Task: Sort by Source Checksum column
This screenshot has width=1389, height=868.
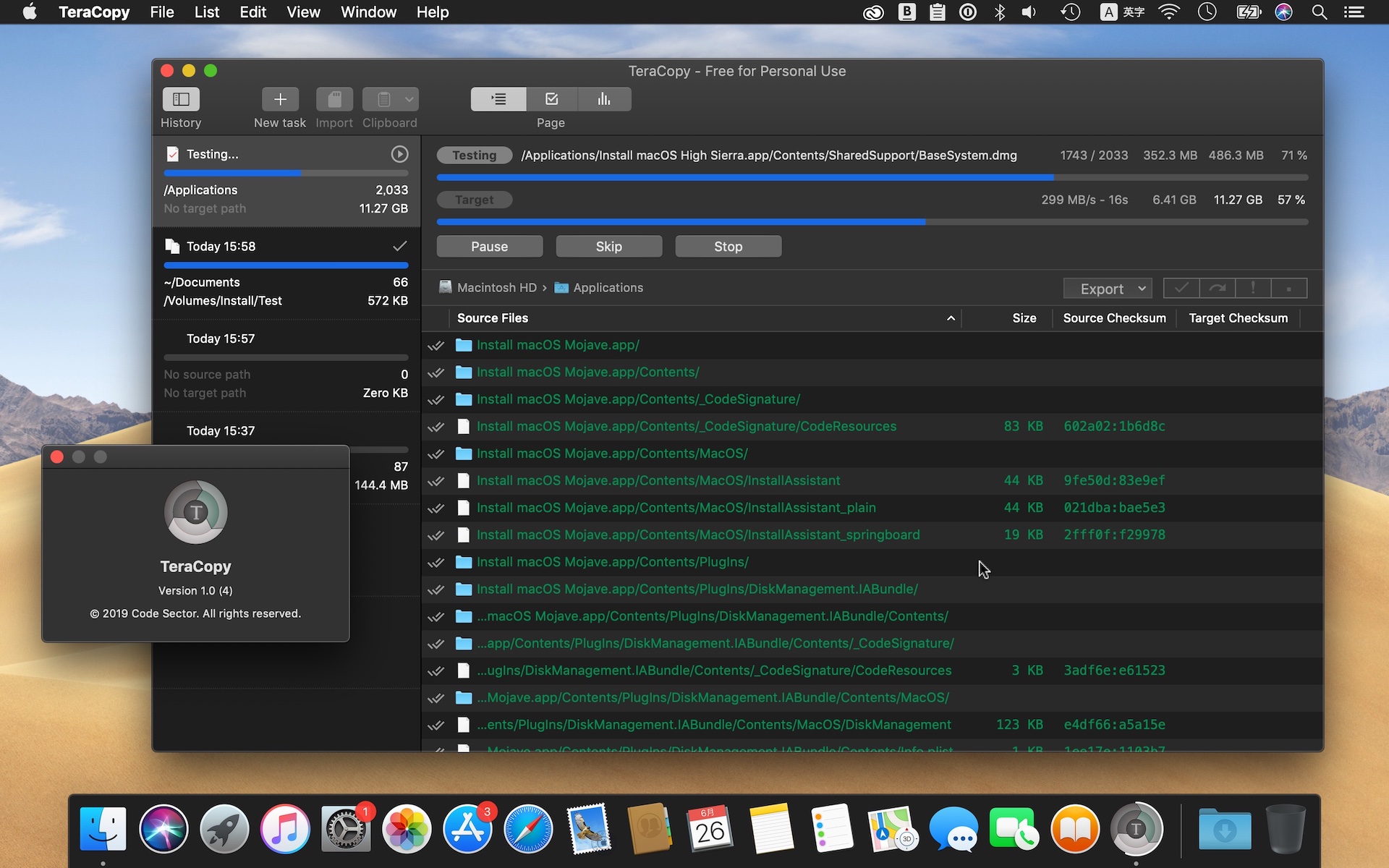Action: [x=1114, y=318]
